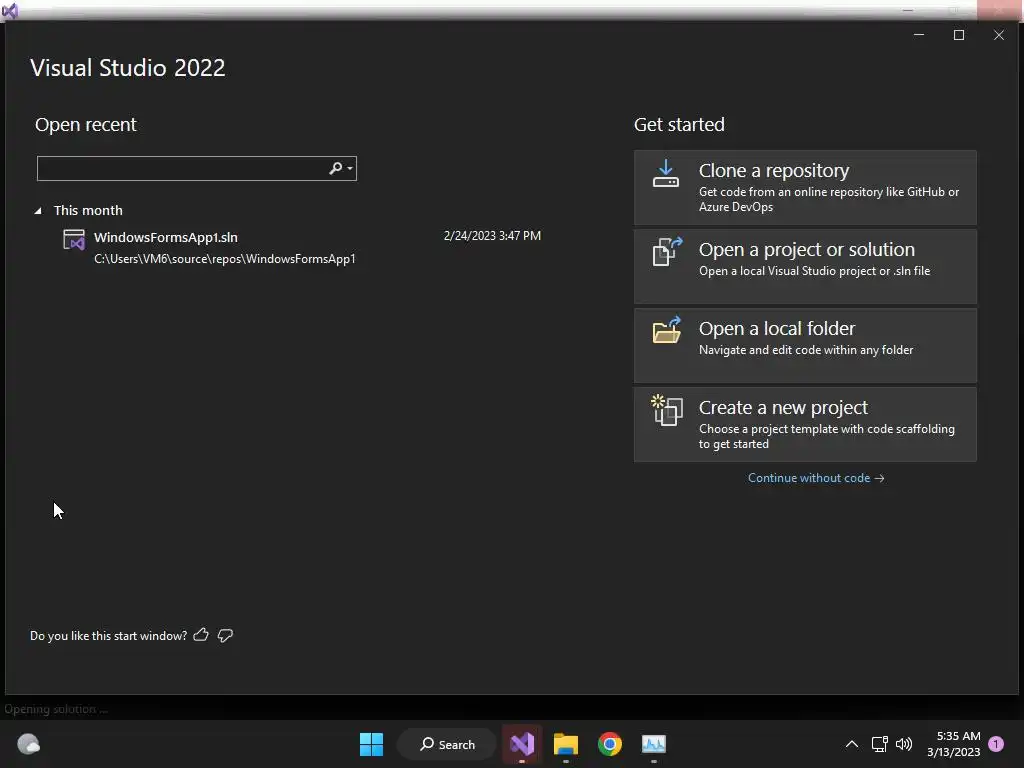1024x768 pixels.
Task: Show hidden system tray icons
Action: tap(852, 744)
